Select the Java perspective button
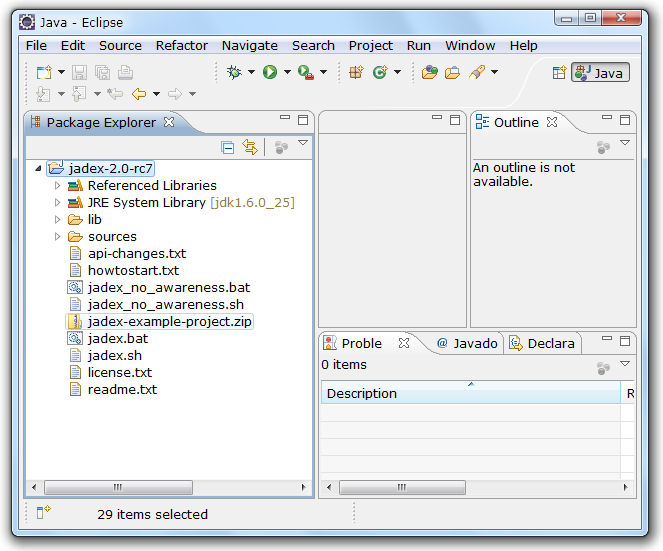 600,72
